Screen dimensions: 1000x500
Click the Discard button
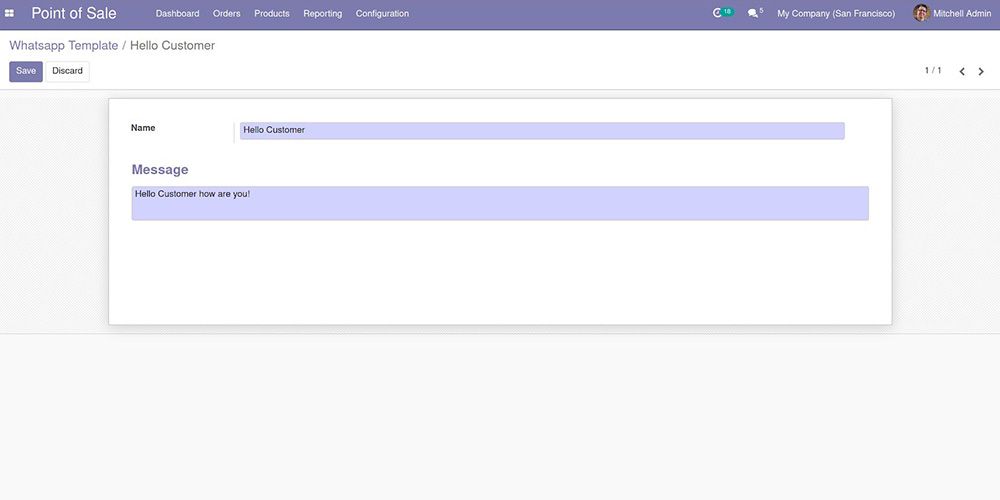pos(68,71)
